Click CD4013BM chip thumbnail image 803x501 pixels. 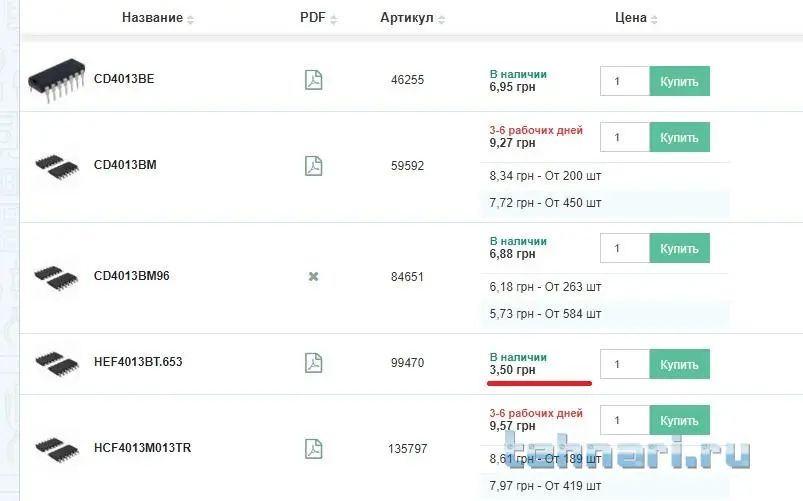[56, 165]
